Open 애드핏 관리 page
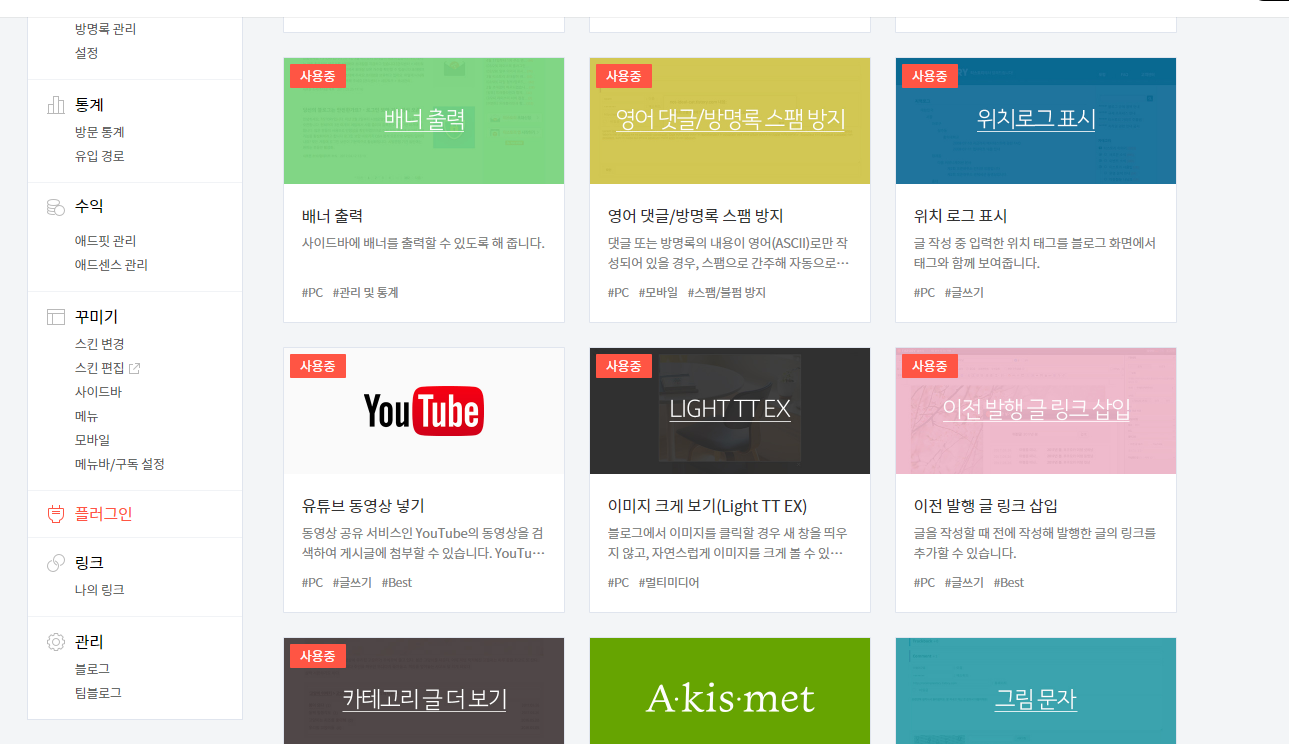This screenshot has height=744, width=1289. tap(105, 241)
